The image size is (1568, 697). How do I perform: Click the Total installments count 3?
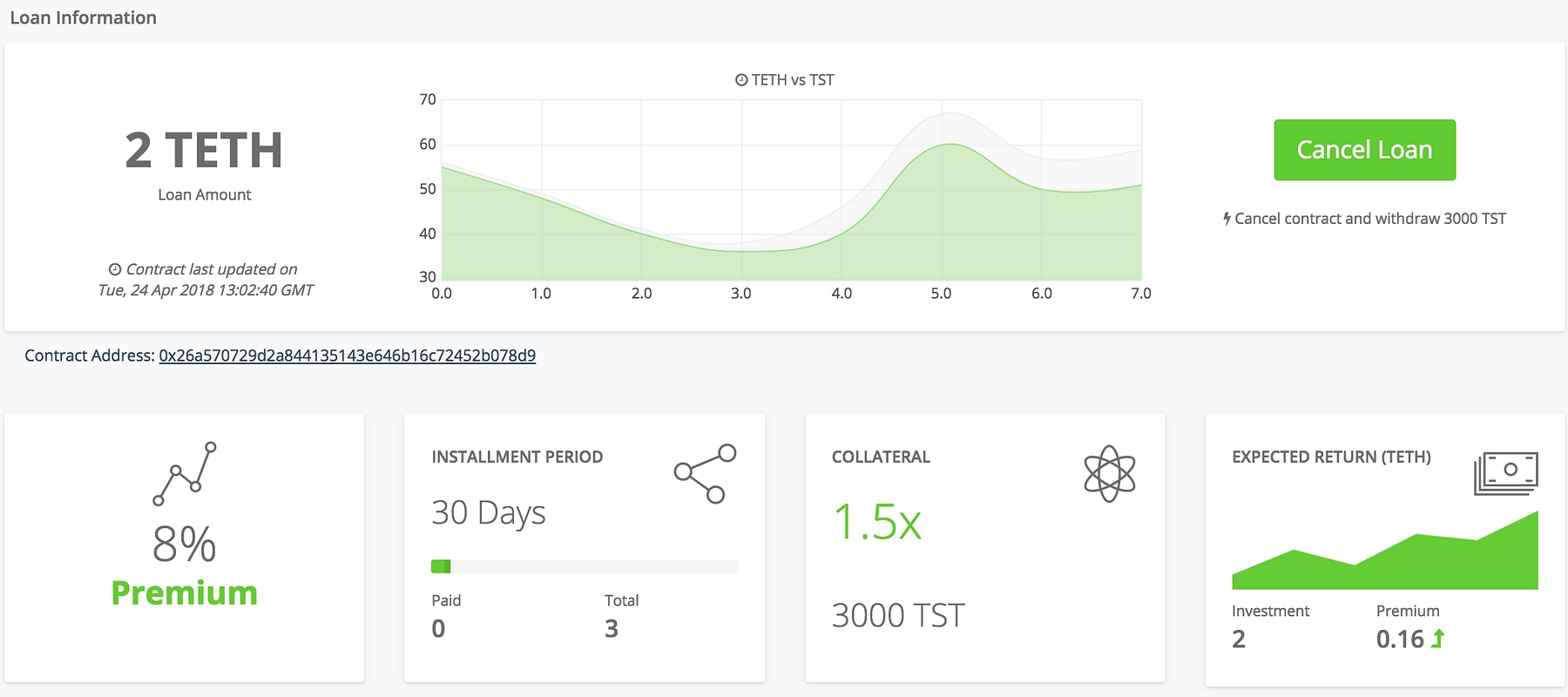point(612,629)
